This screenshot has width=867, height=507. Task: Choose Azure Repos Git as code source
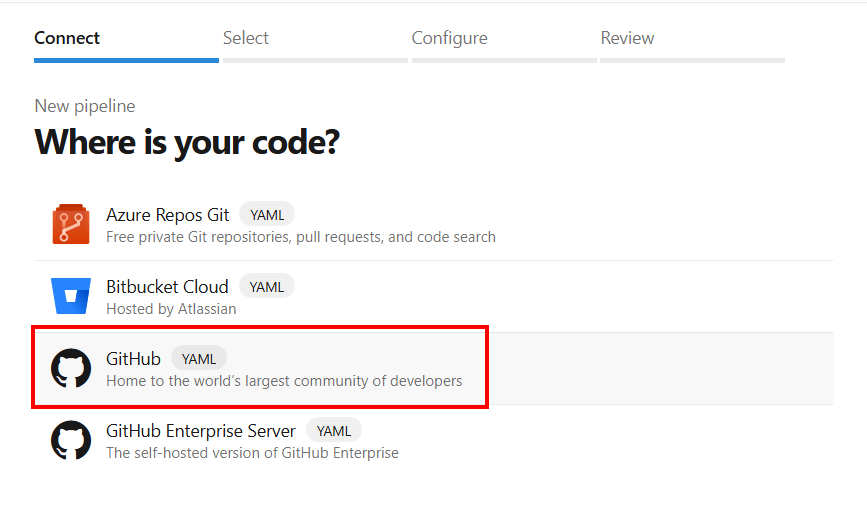click(x=434, y=224)
